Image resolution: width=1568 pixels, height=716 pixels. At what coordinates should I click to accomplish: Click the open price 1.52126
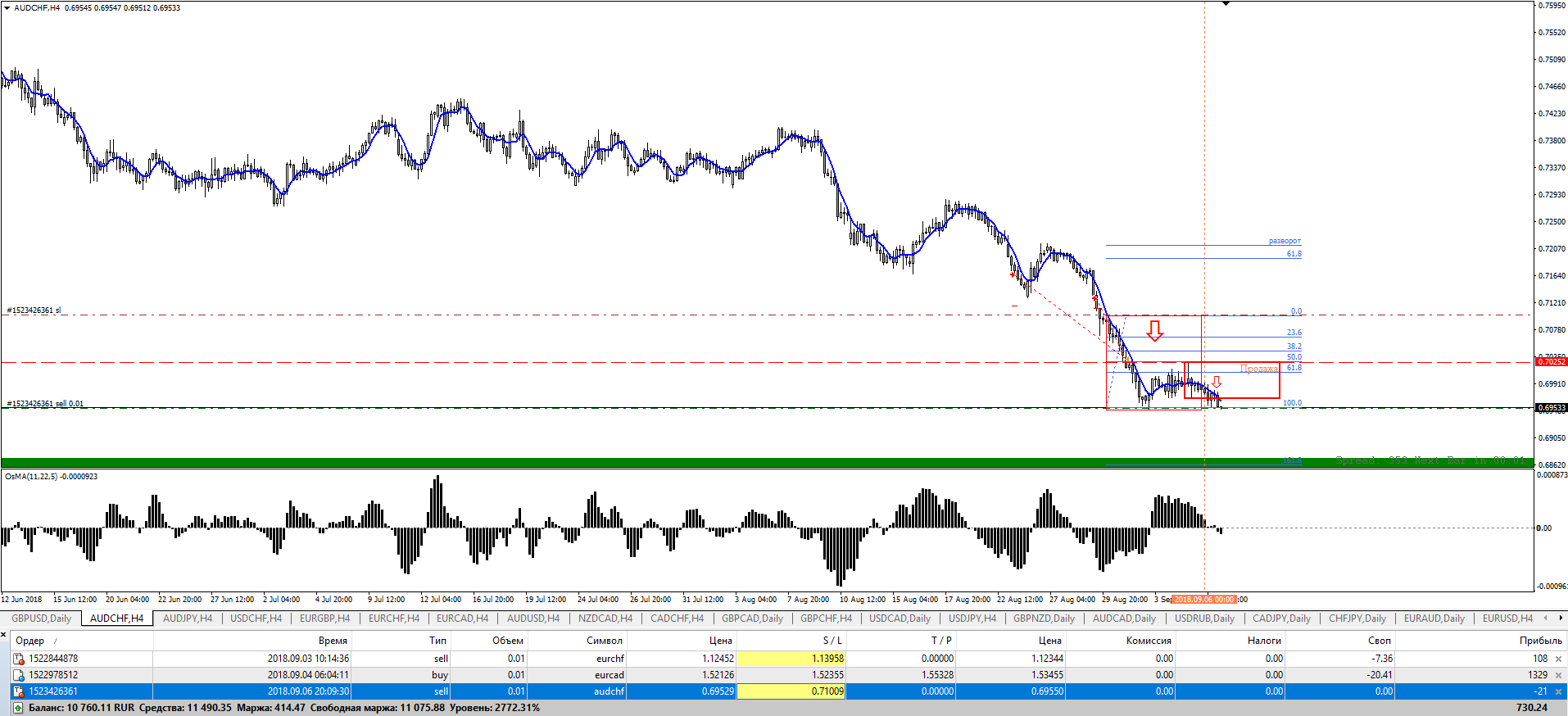click(718, 675)
